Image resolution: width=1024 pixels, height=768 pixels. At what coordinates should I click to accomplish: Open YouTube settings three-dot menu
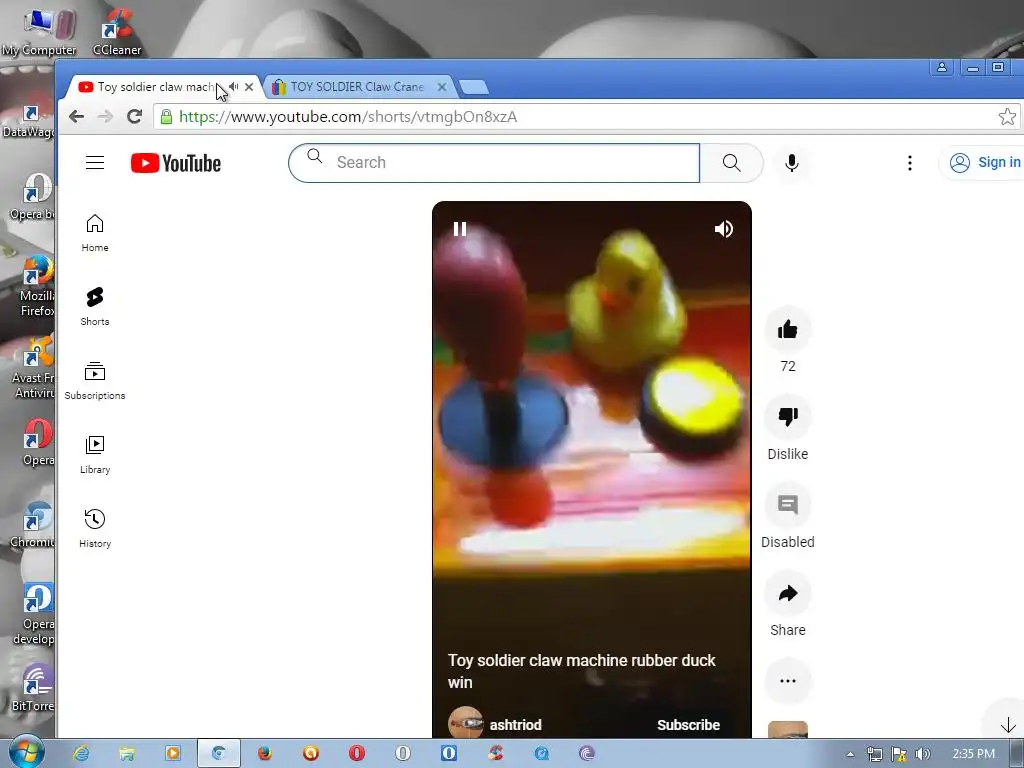[909, 163]
